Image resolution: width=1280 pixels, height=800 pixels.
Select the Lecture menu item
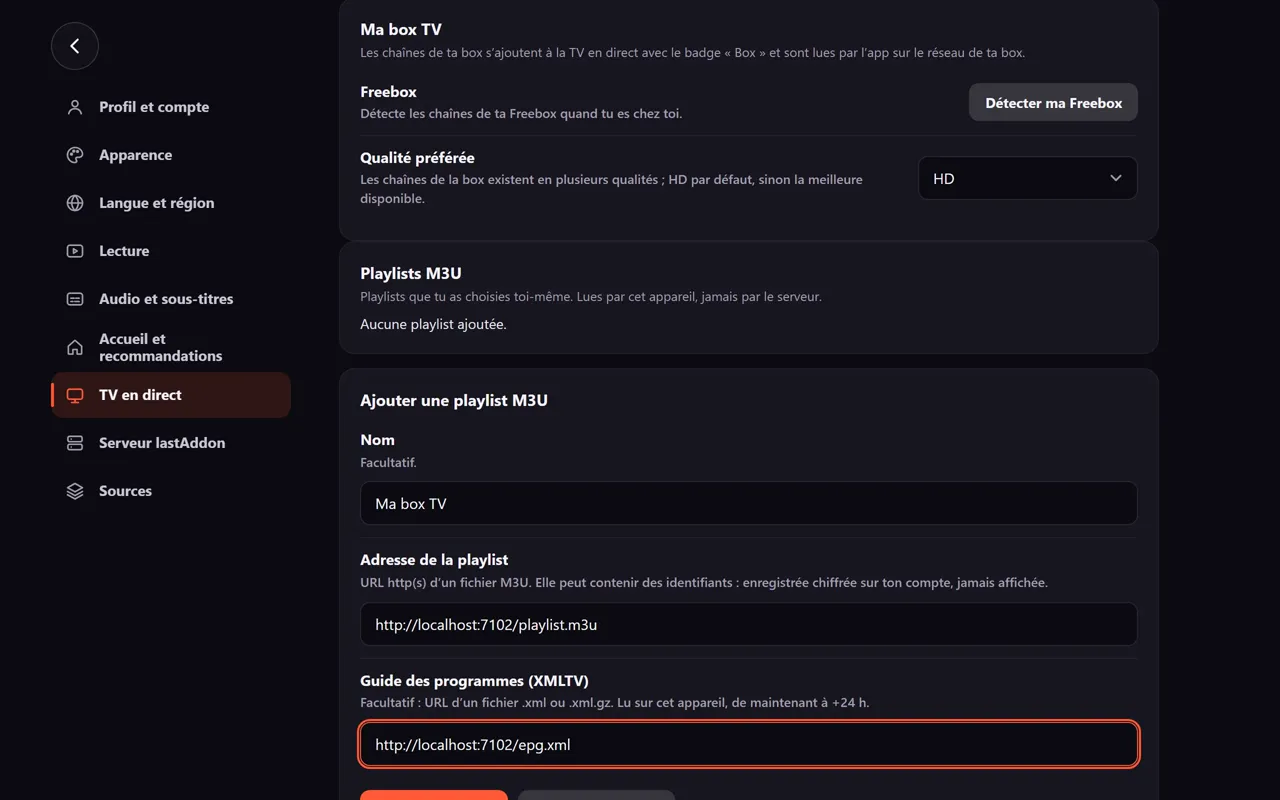click(x=171, y=251)
